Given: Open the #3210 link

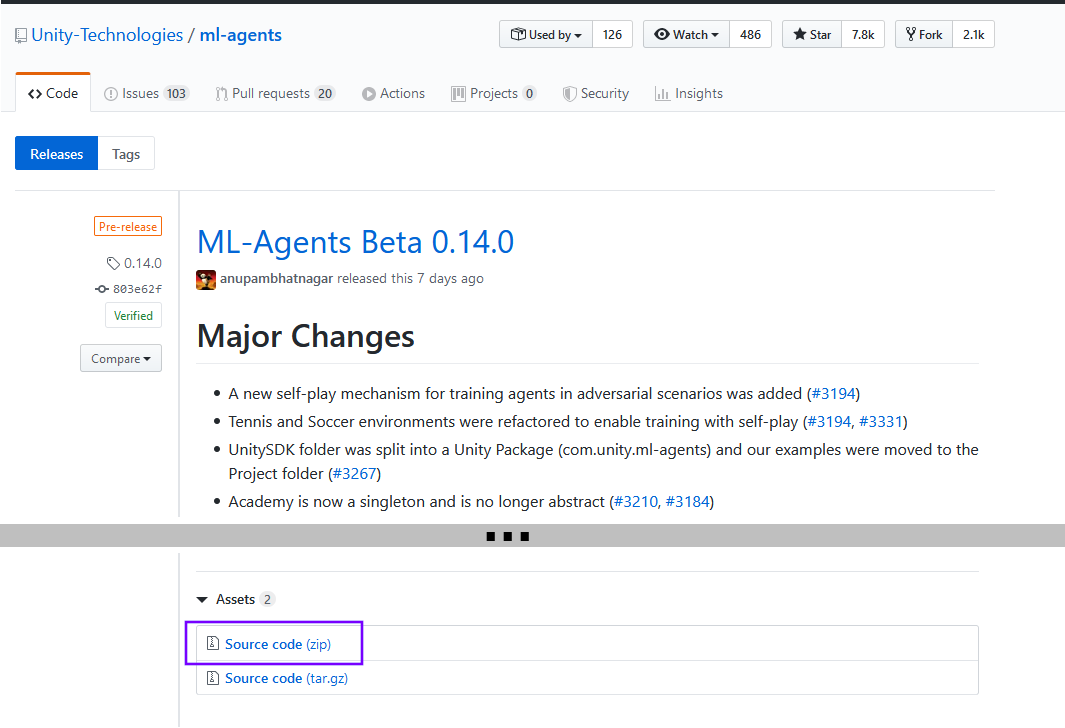Looking at the screenshot, I should point(636,501).
